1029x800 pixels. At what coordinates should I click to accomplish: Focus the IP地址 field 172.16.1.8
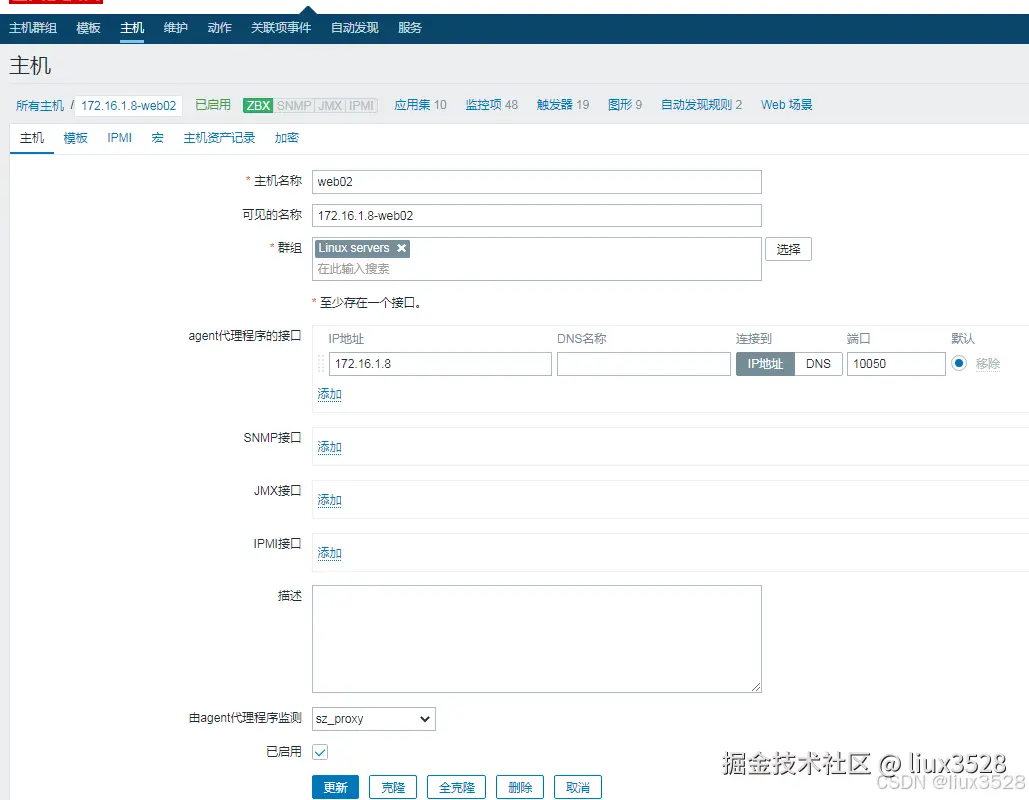coord(440,364)
